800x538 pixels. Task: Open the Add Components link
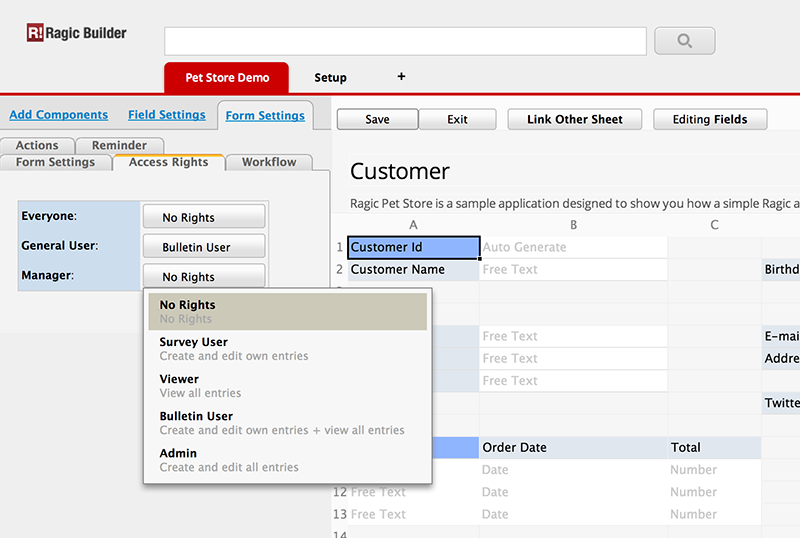[59, 115]
